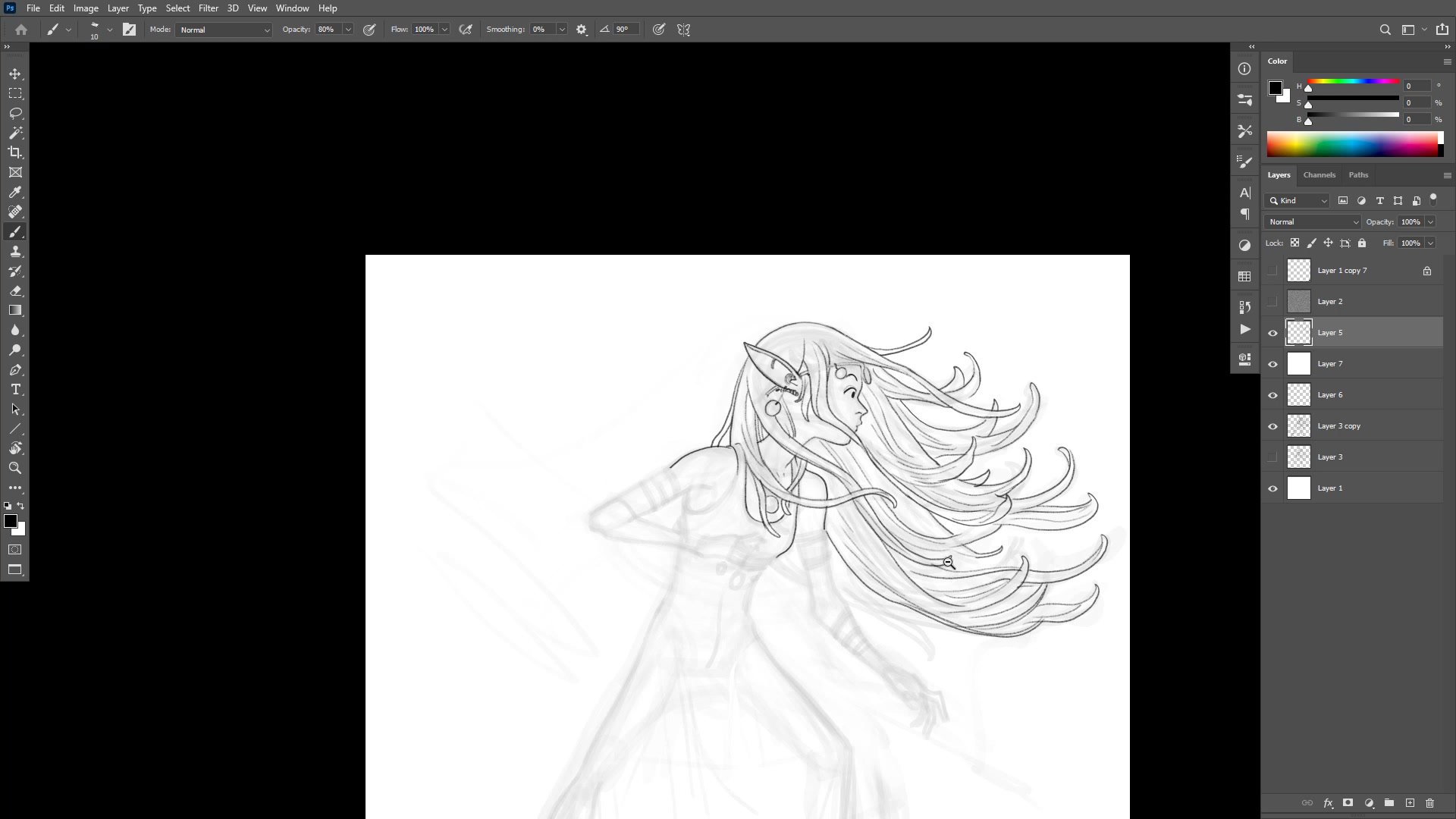
Task: Open the Filter menu
Action: [208, 8]
